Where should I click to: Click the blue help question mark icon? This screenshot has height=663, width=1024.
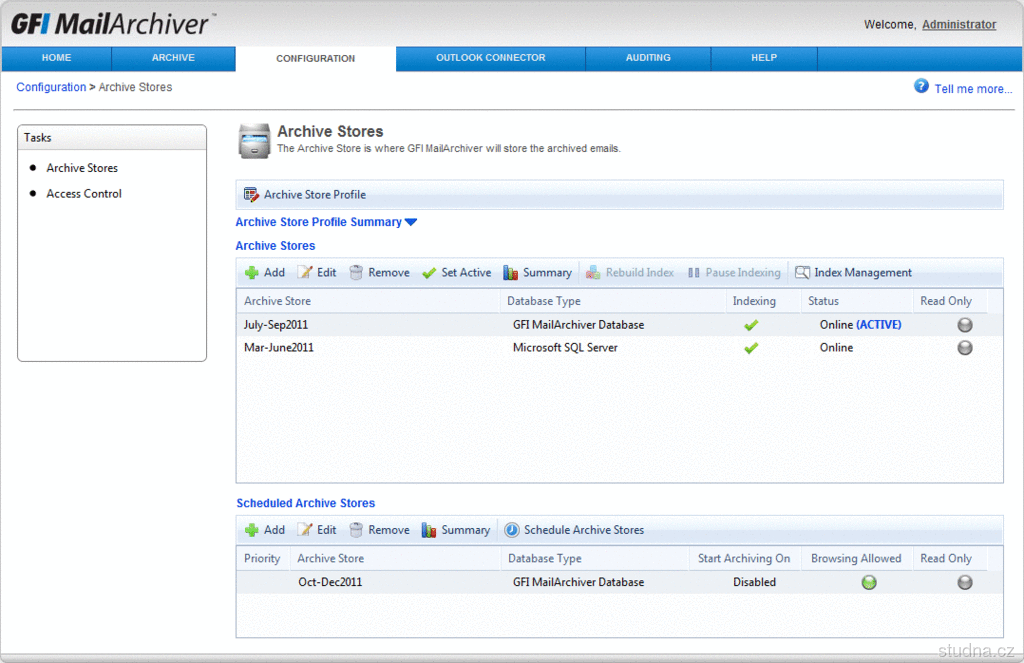(921, 87)
